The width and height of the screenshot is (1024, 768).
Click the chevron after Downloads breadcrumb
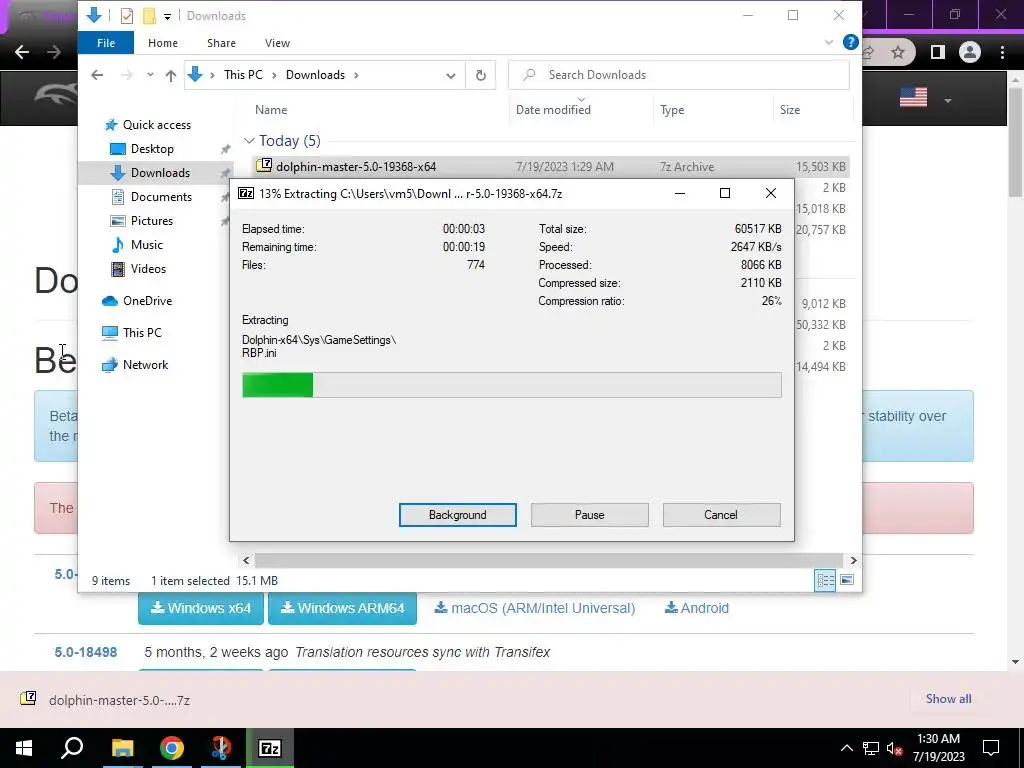[356, 75]
